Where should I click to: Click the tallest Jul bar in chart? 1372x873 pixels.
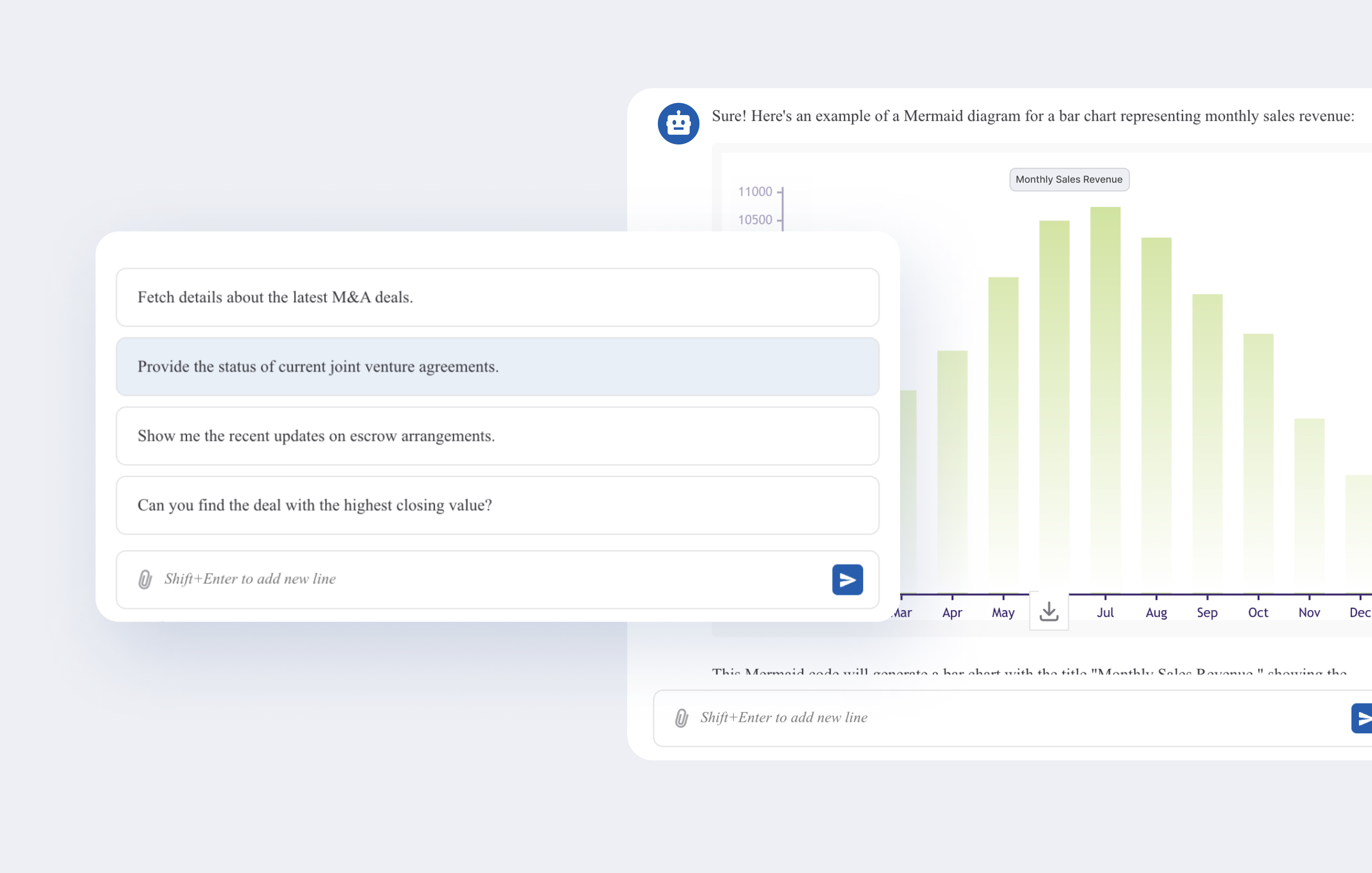[1105, 399]
